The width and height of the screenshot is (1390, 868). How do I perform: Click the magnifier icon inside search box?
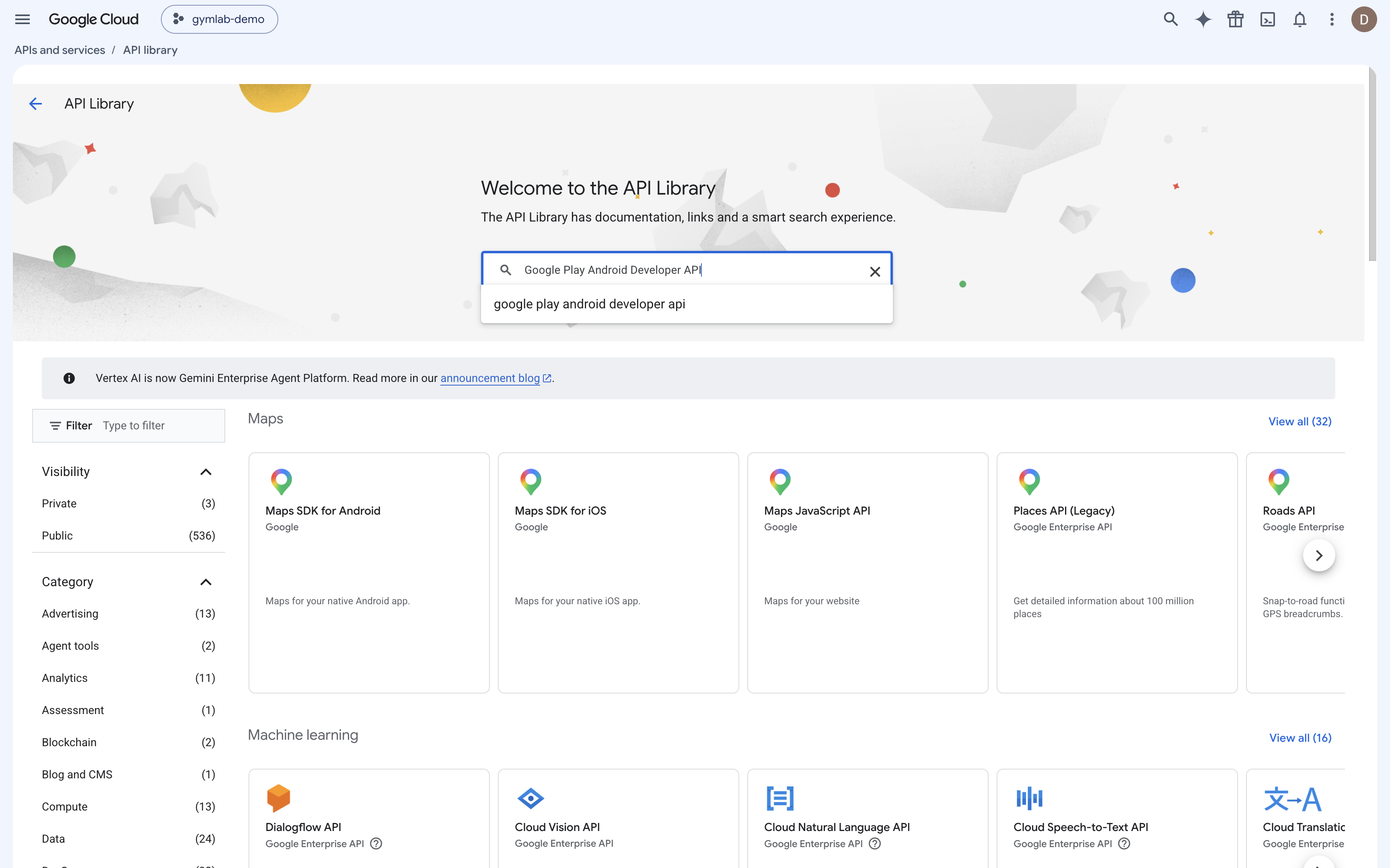coord(505,270)
